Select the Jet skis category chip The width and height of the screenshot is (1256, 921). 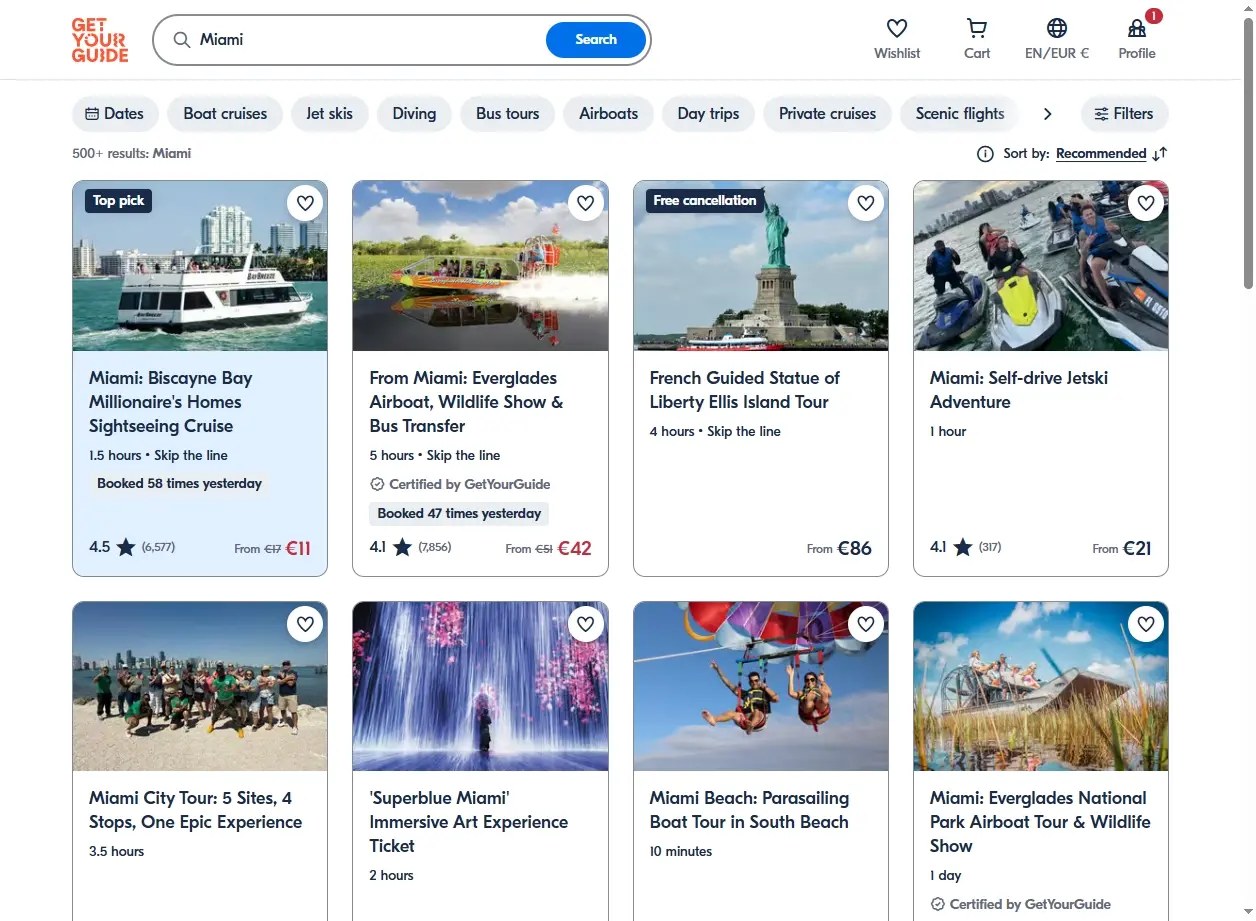click(329, 114)
